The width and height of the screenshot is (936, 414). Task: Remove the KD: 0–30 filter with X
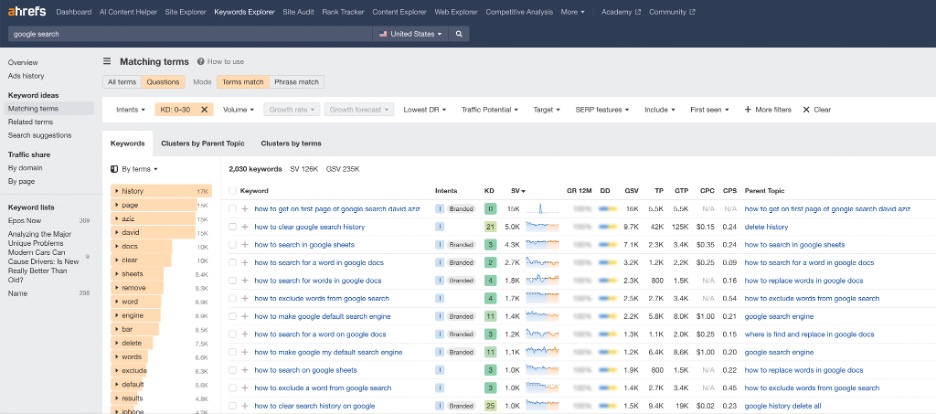click(204, 109)
